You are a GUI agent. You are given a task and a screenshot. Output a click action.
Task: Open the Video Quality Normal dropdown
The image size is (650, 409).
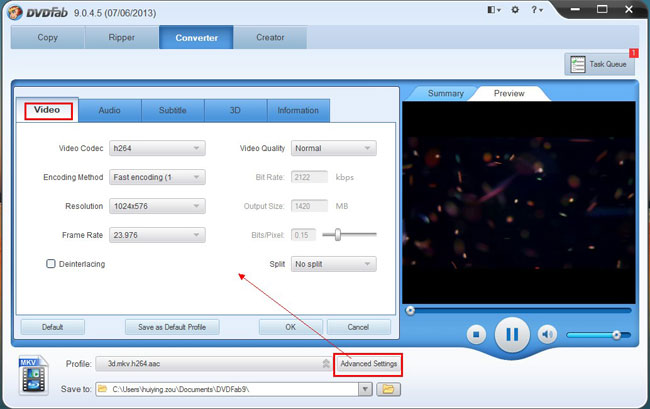click(334, 148)
